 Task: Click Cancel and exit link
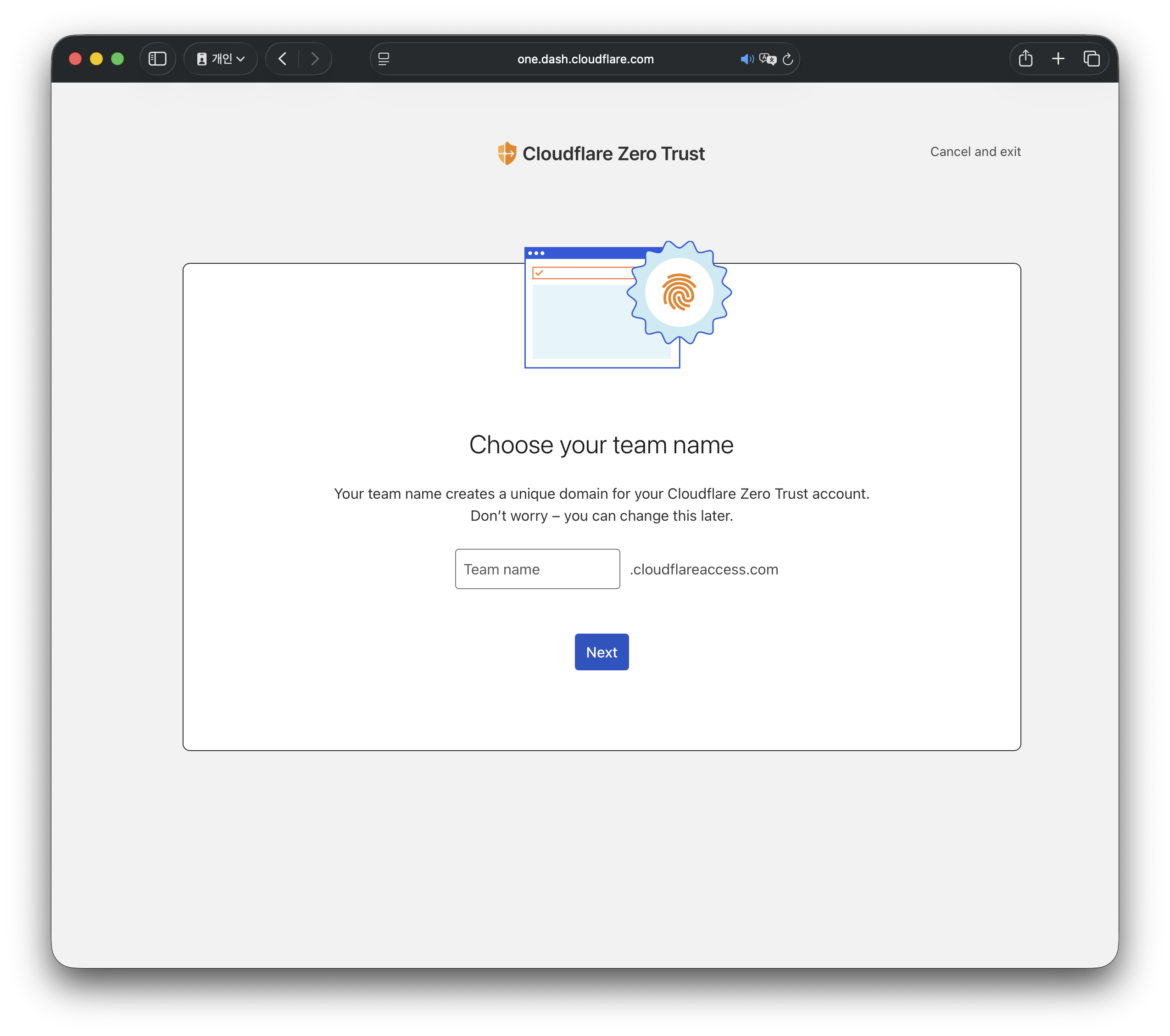tap(975, 152)
